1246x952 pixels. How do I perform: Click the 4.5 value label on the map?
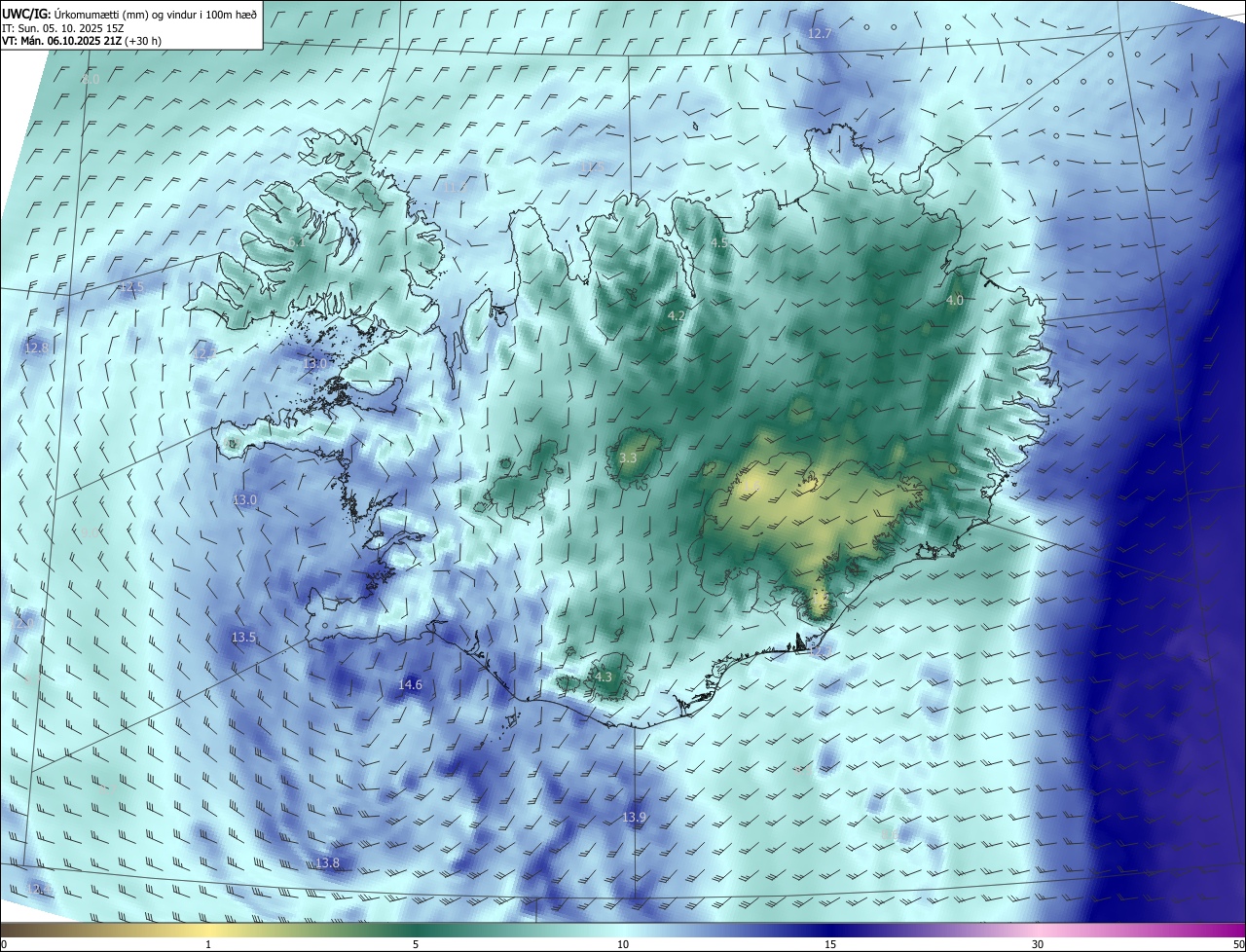click(x=719, y=242)
